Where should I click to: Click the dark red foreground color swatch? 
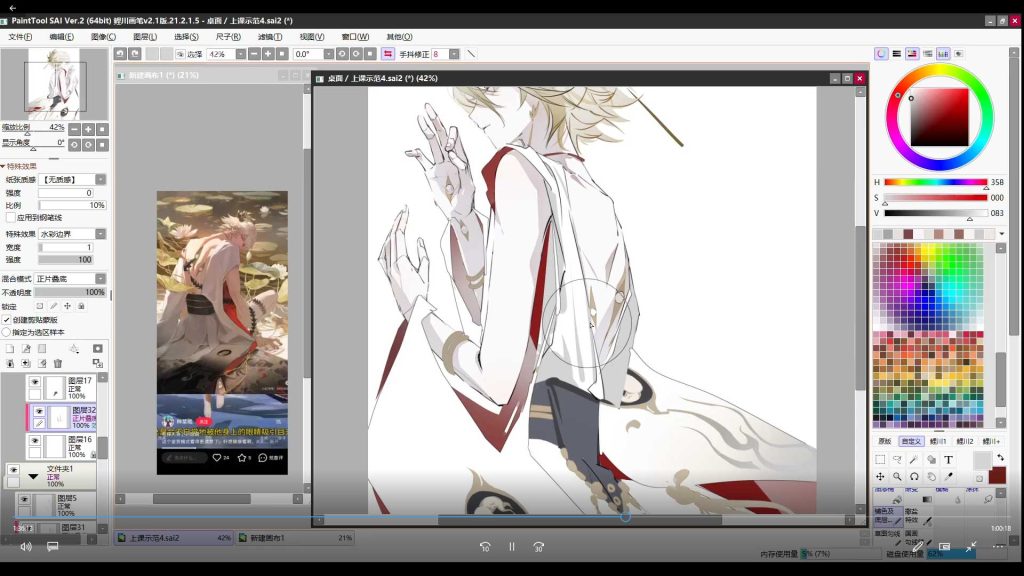tap(997, 475)
